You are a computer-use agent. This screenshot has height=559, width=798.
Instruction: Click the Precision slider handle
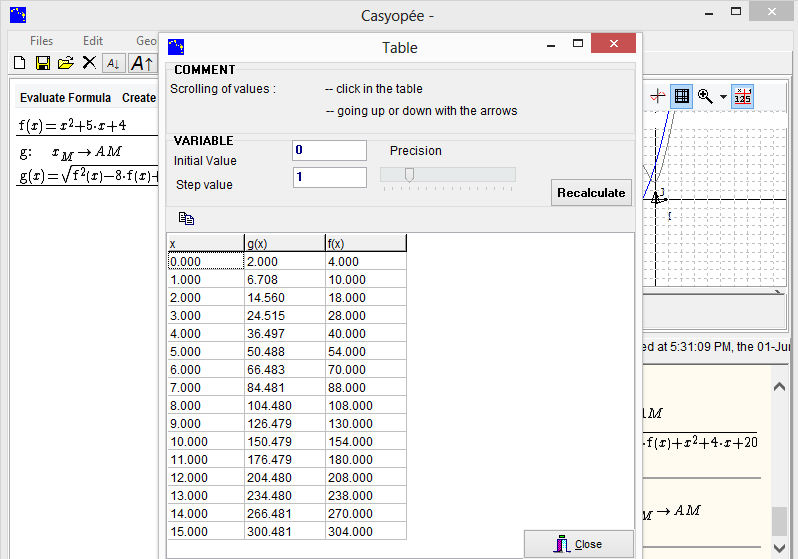point(409,175)
